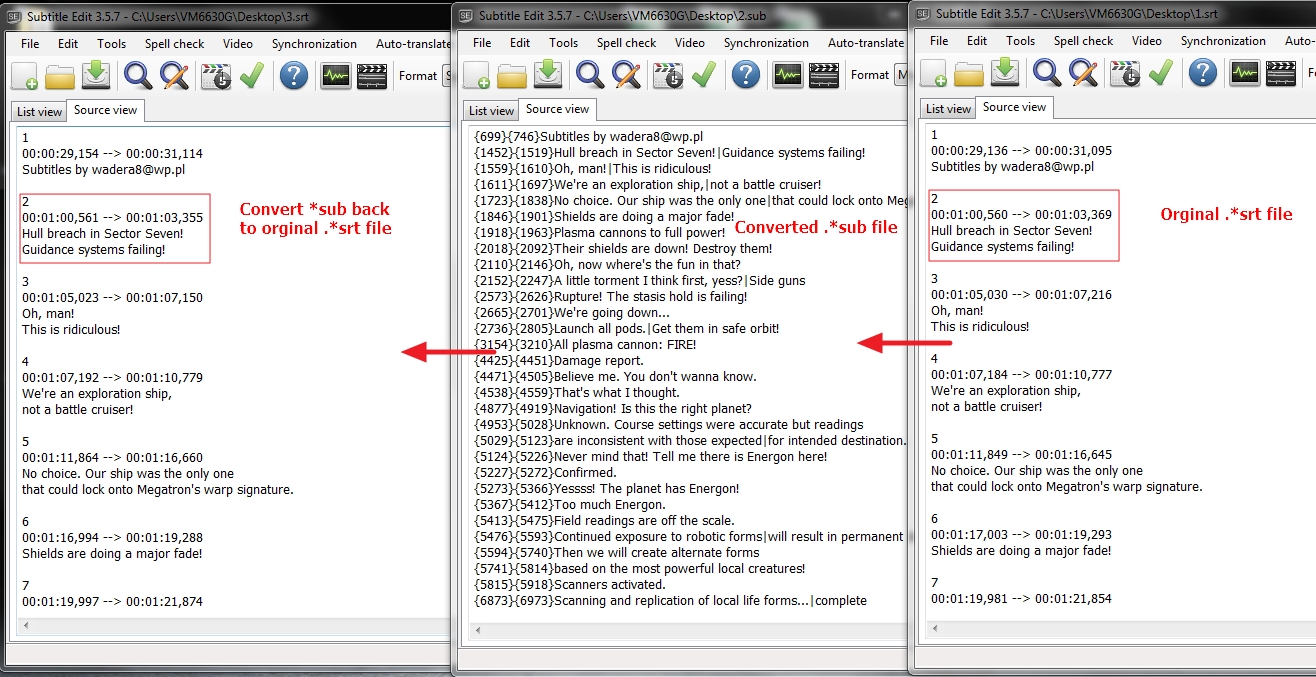Click Open folder icon in 3.srt window

60,76
